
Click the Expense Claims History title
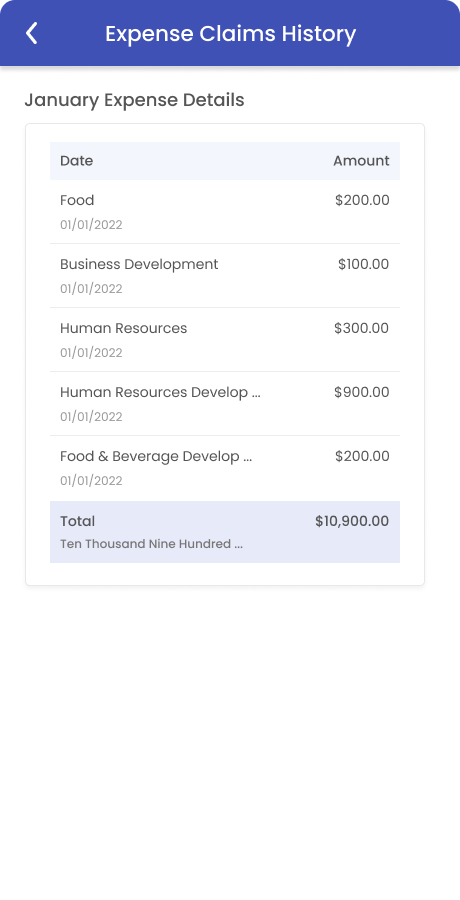230,34
